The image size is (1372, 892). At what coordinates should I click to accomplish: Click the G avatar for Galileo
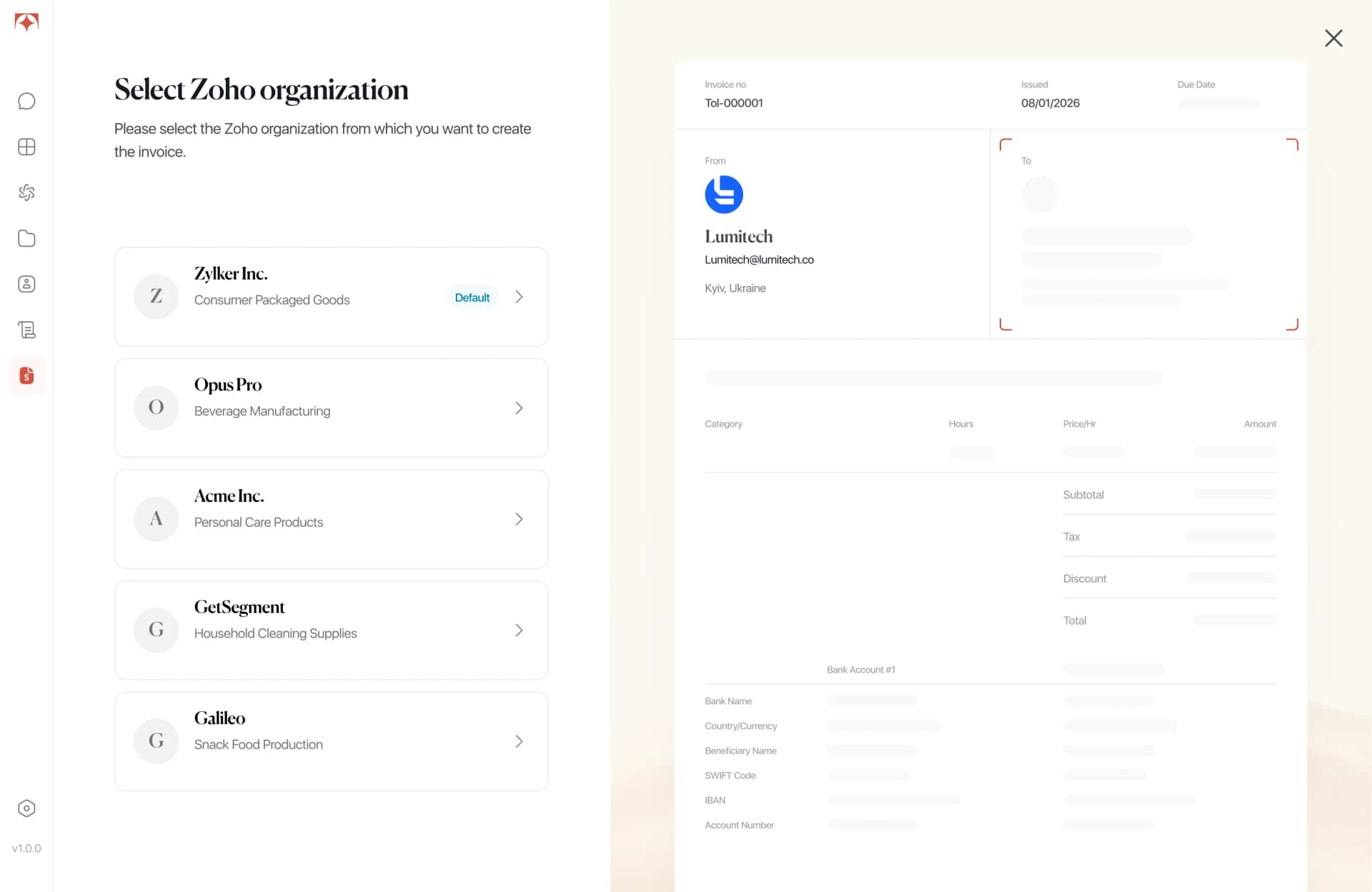pos(156,741)
